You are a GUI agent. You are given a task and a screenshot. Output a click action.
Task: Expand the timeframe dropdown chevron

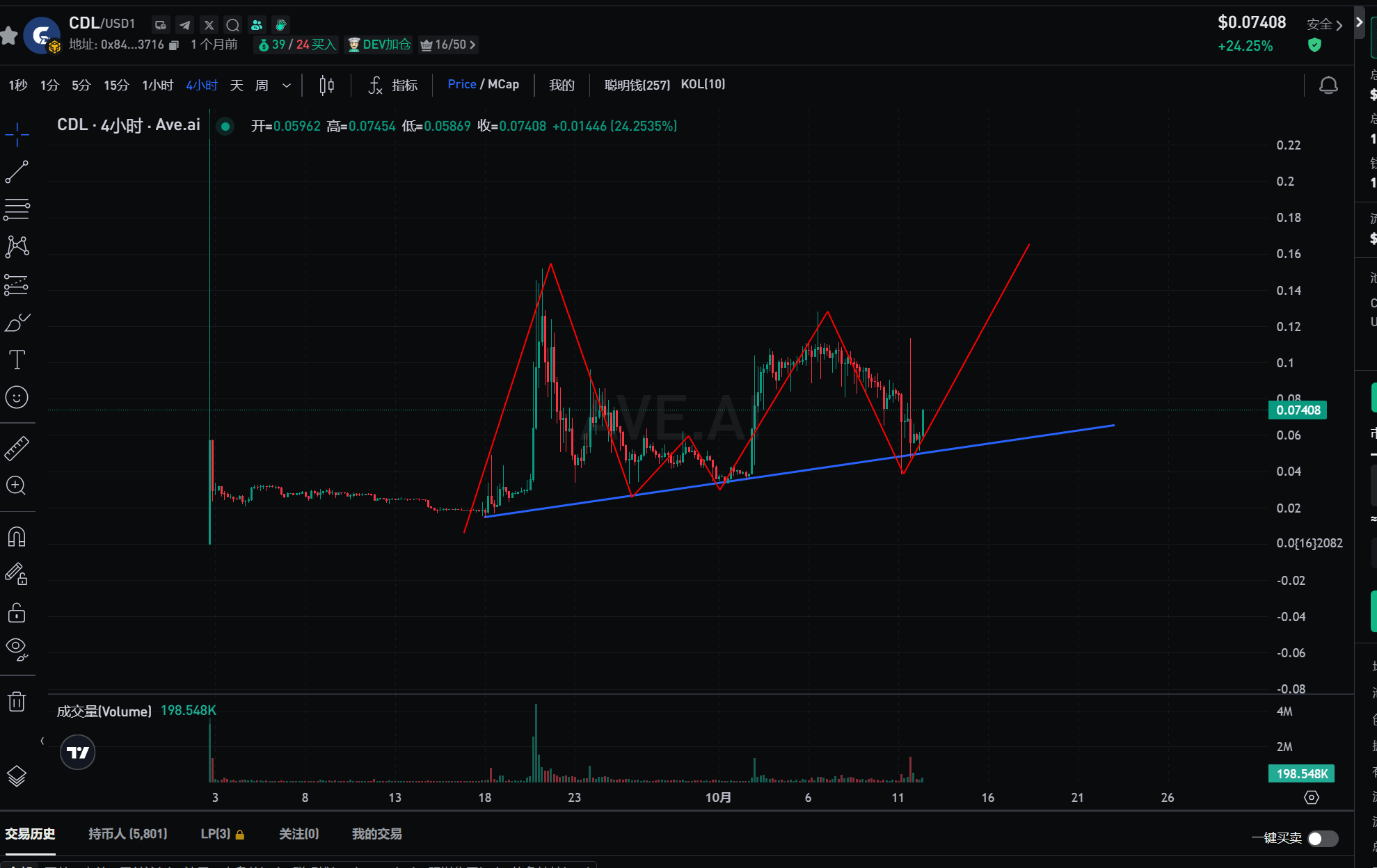287,86
